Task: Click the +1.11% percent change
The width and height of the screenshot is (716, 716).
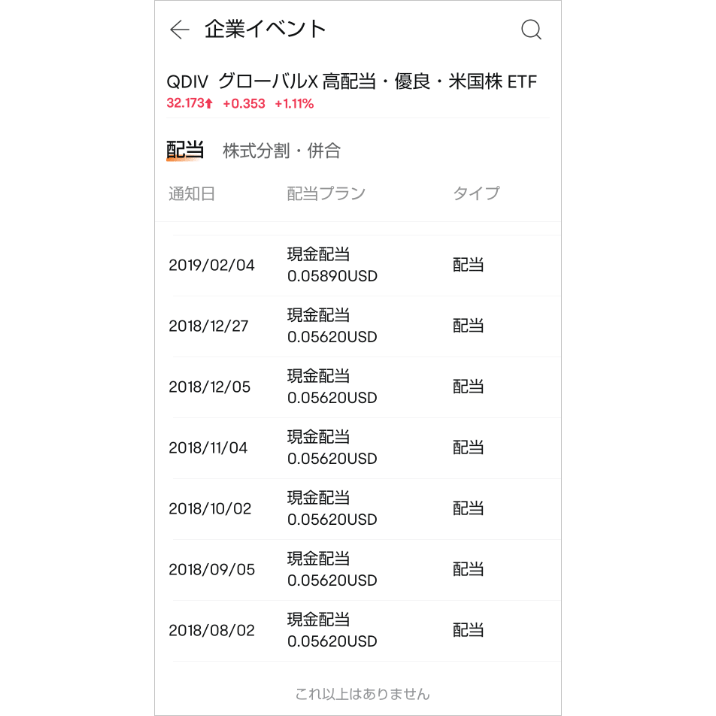Action: (x=294, y=104)
